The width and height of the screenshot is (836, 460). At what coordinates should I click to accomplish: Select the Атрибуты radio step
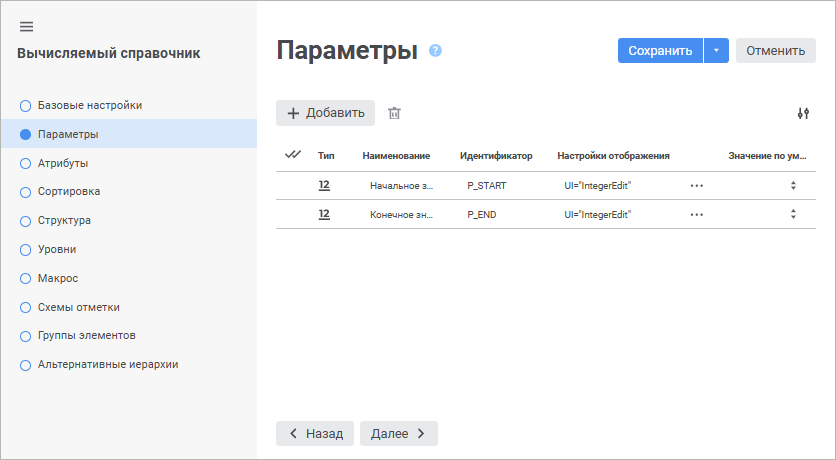(x=26, y=162)
